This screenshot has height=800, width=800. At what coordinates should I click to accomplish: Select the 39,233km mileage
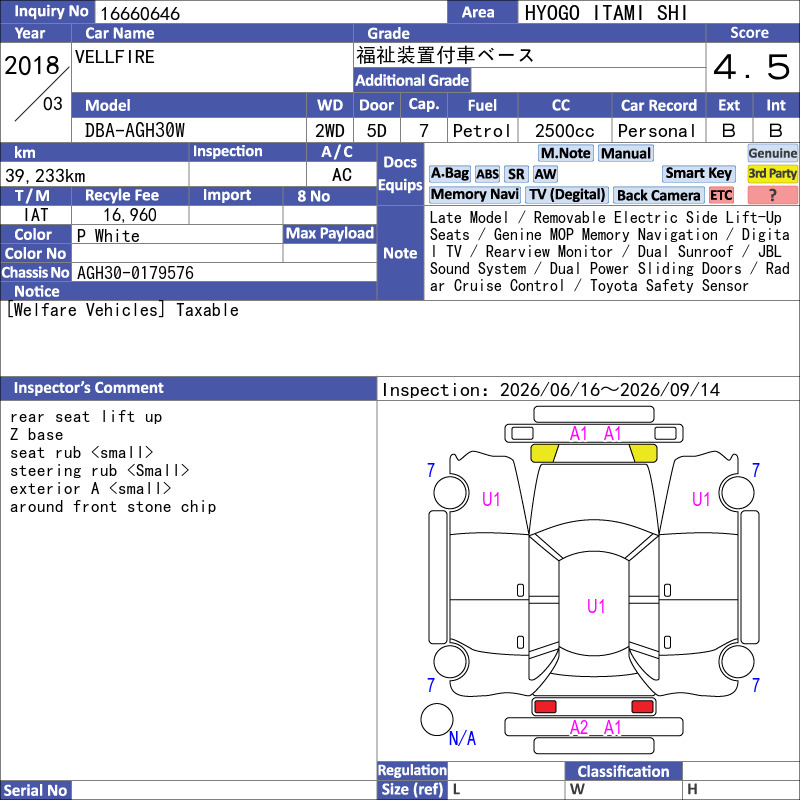point(45,176)
